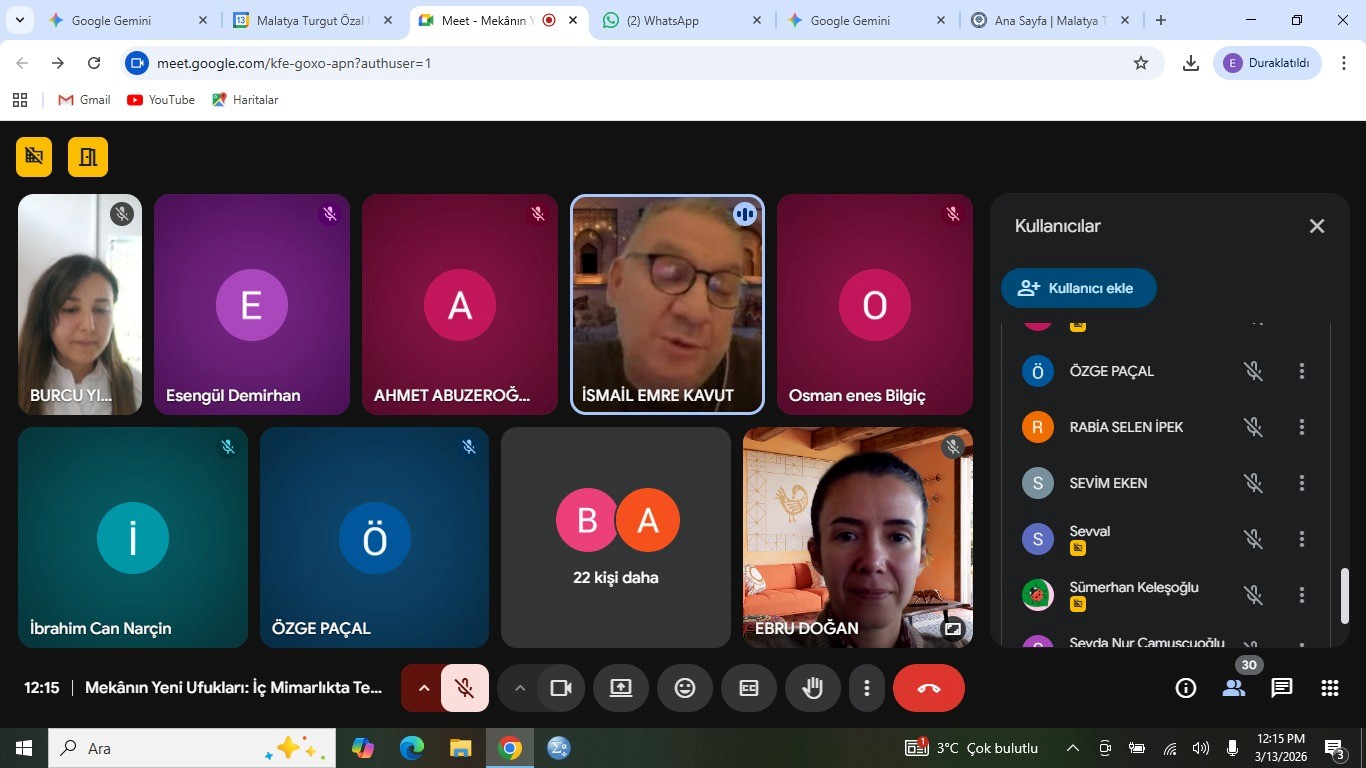Open File Explorer from the taskbar
Image resolution: width=1366 pixels, height=768 pixels.
[x=460, y=748]
